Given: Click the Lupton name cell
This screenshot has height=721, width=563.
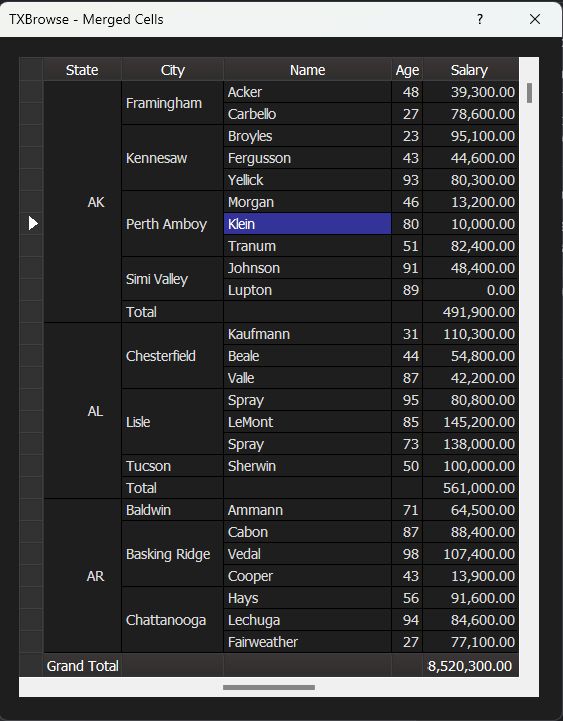Looking at the screenshot, I should pos(307,290).
